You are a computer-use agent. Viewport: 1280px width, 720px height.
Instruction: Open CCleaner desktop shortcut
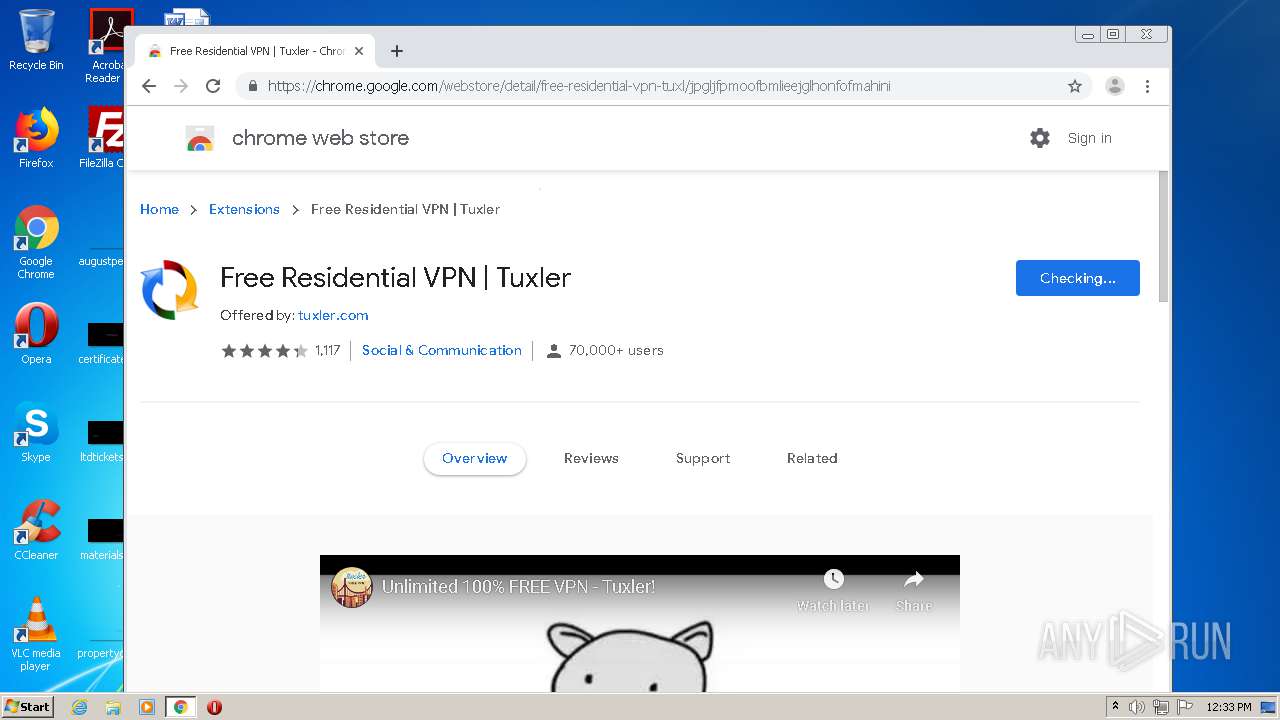(x=36, y=530)
